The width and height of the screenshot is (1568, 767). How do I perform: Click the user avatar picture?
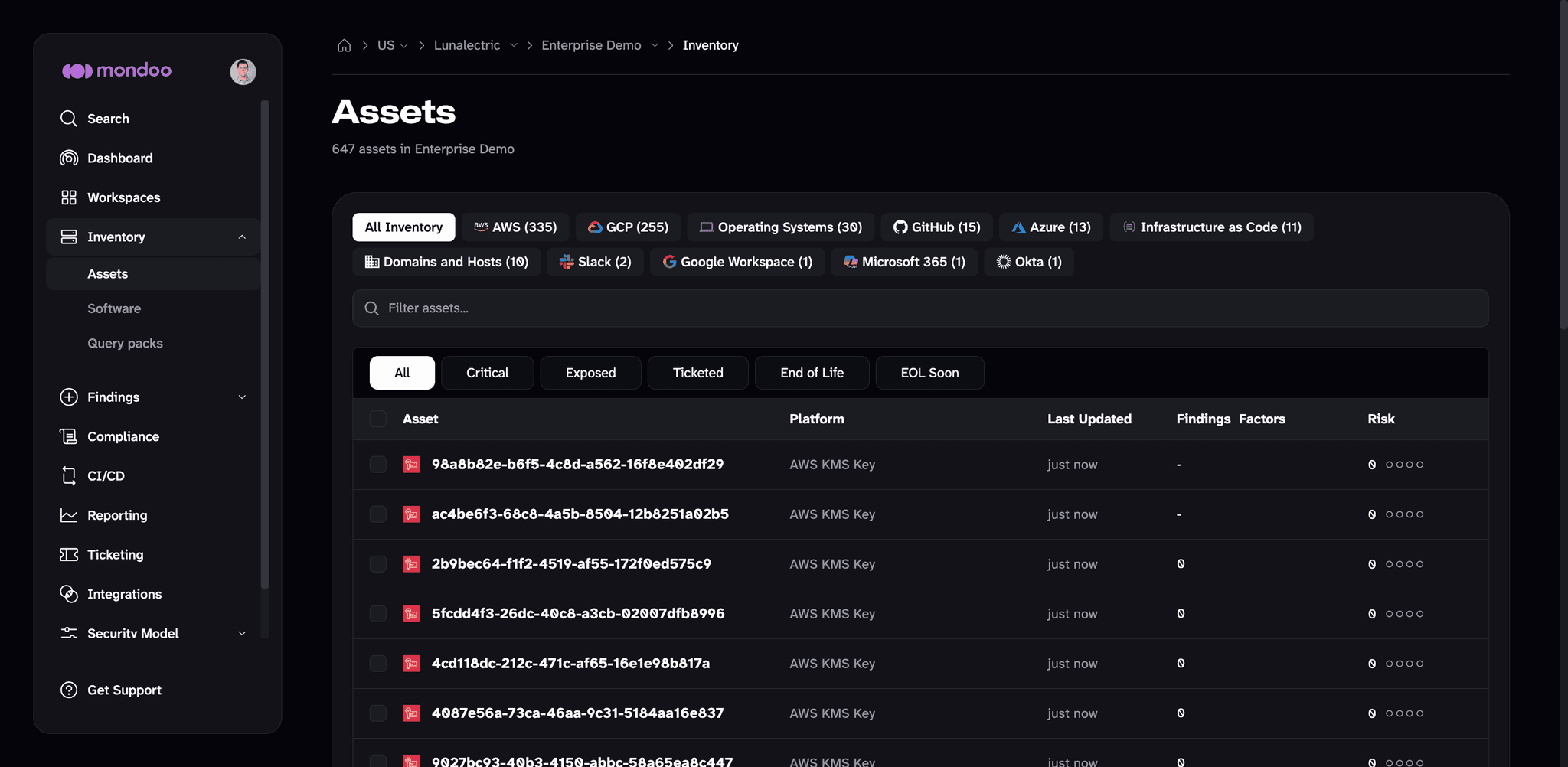click(x=243, y=71)
